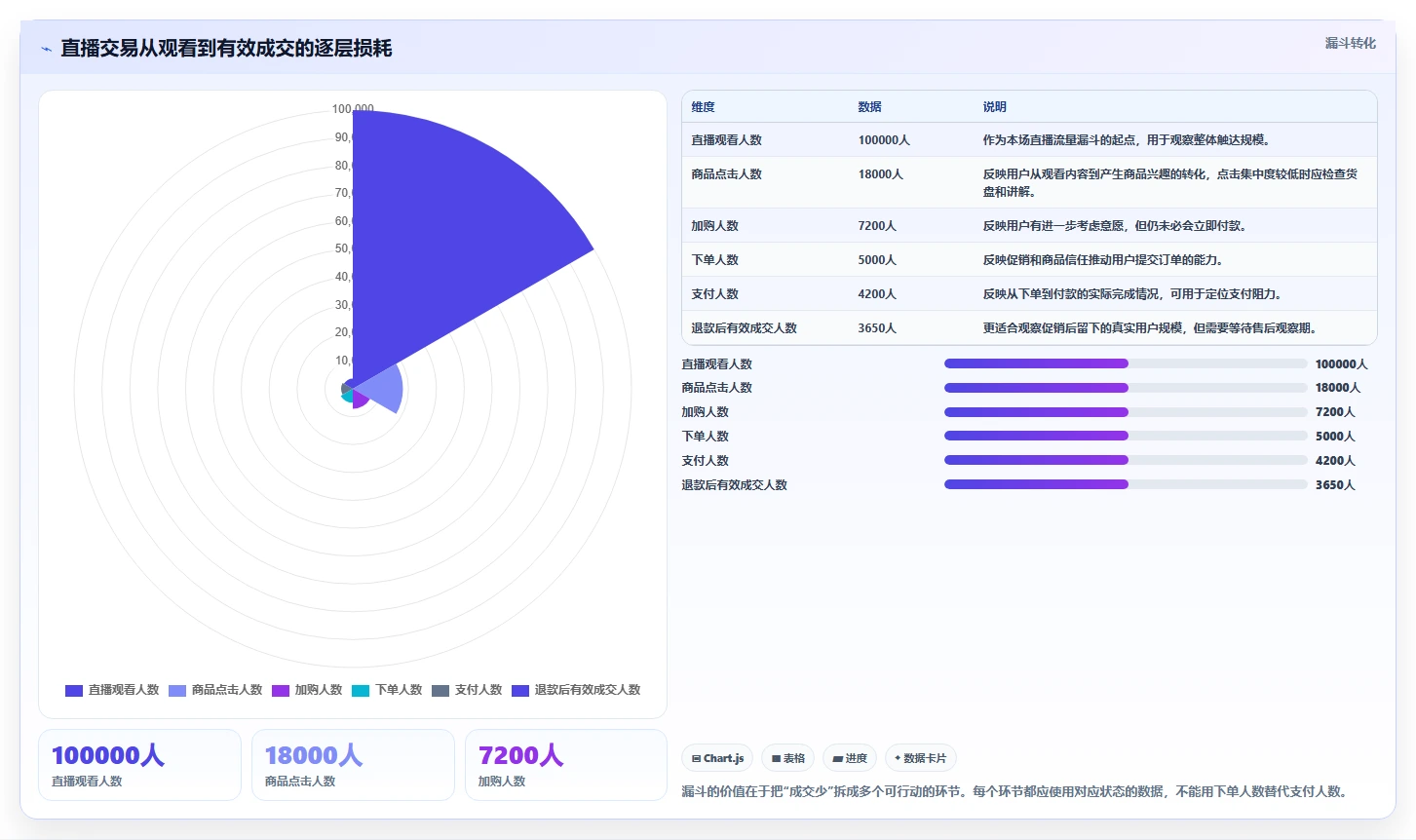Image resolution: width=1416 pixels, height=840 pixels.
Task: Click the 漏斗转化 label in the header
Action: pyautogui.click(x=1350, y=43)
